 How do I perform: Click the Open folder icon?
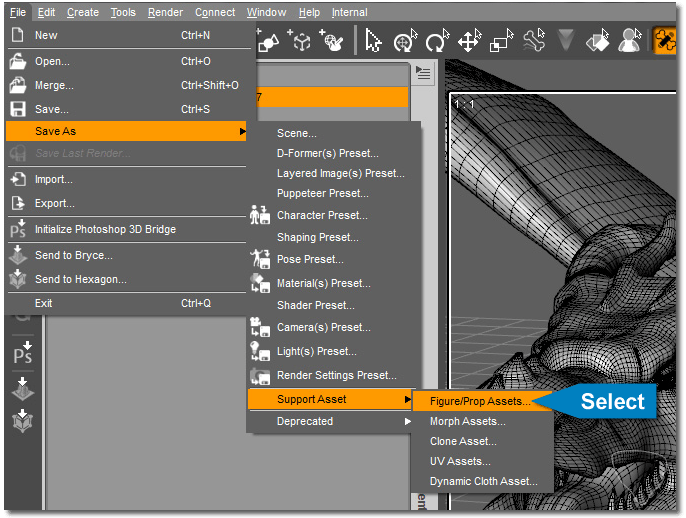tap(18, 61)
